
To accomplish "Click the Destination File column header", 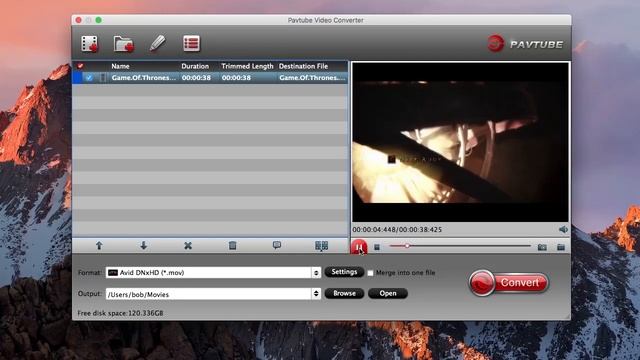I will click(303, 66).
